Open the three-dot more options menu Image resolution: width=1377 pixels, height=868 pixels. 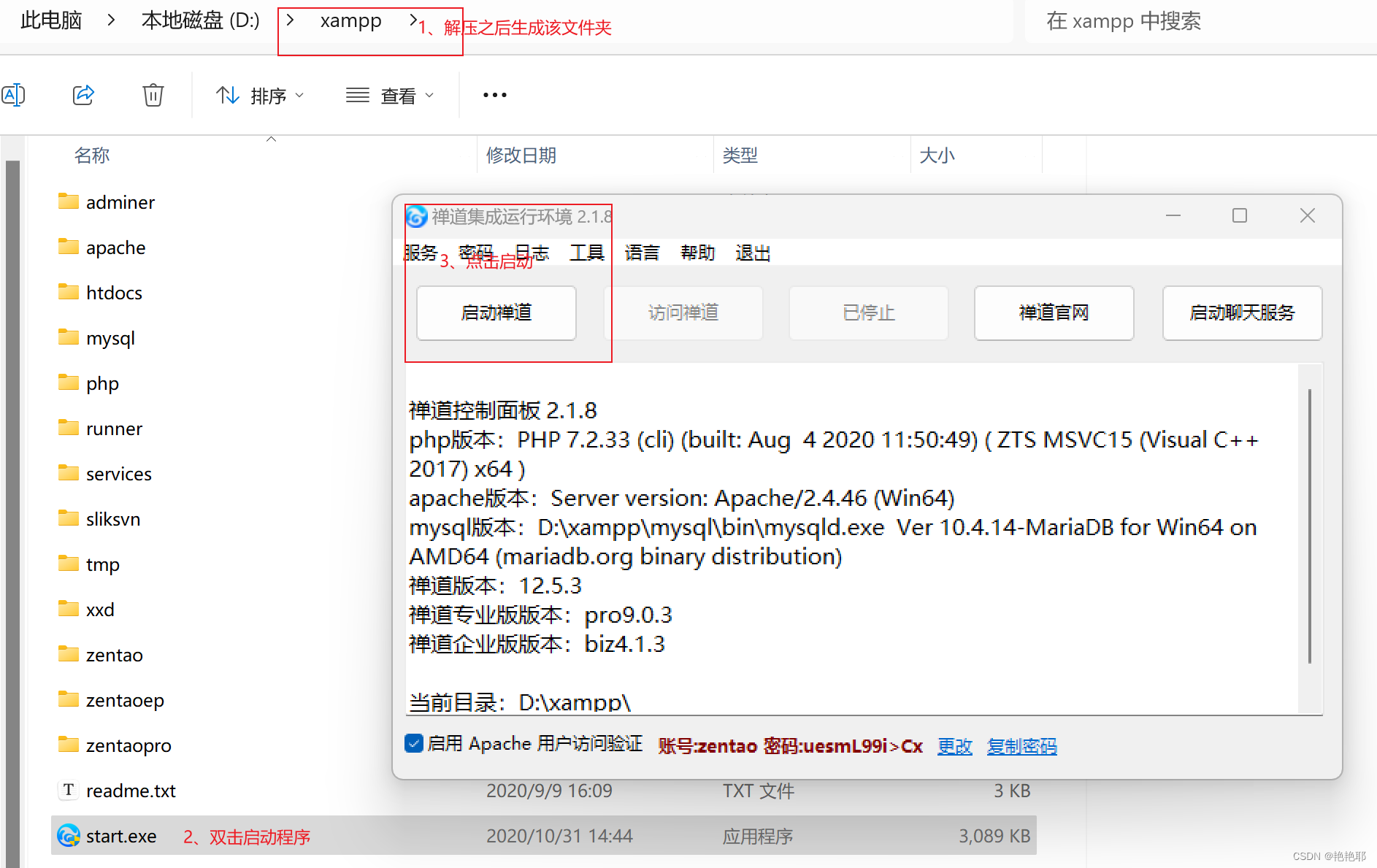coord(494,95)
